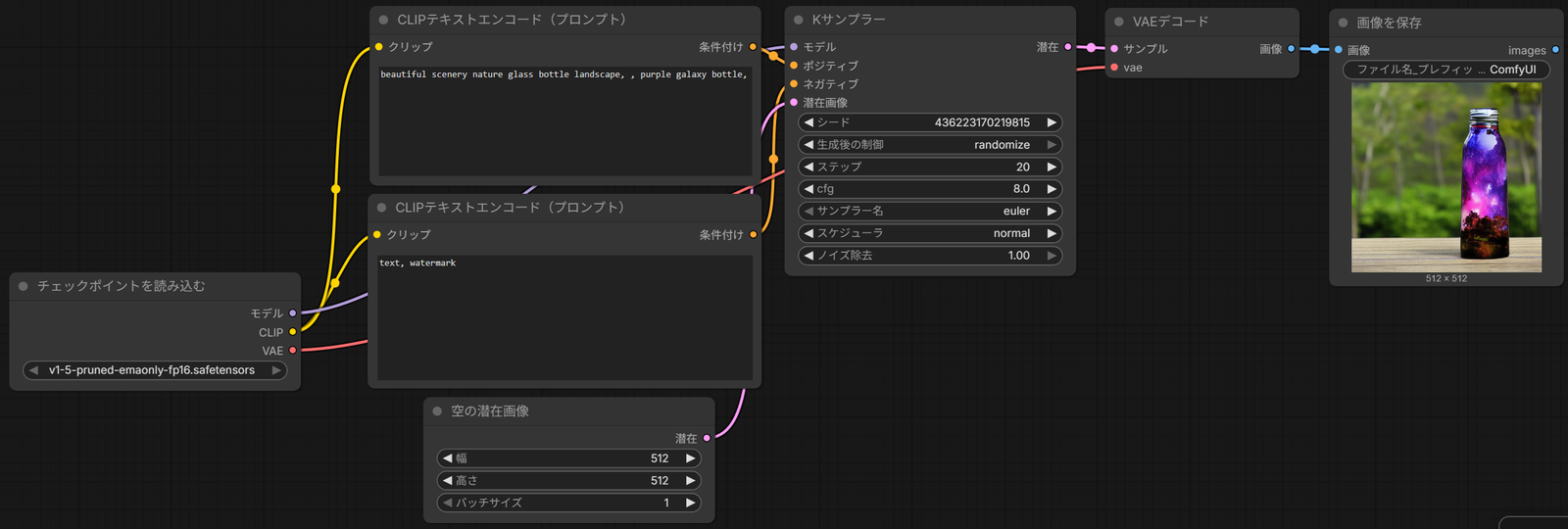The image size is (1568, 529).
Task: Open the スケジューラ normal dropdown
Action: [x=930, y=233]
